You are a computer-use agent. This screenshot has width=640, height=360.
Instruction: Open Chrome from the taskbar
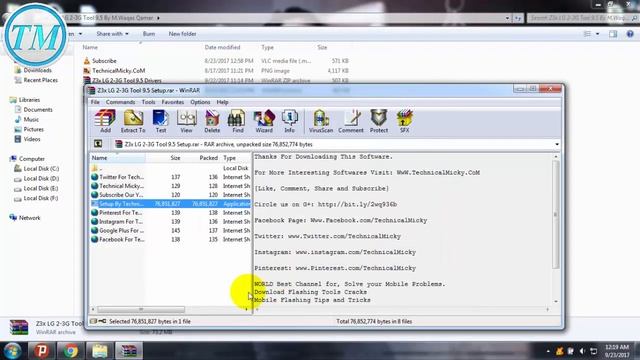coord(70,351)
